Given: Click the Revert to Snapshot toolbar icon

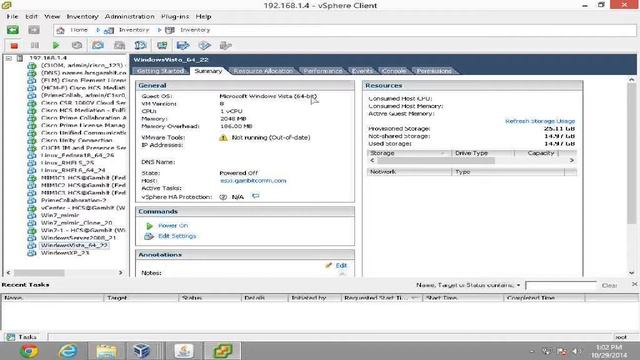Looking at the screenshot, I should pos(120,45).
